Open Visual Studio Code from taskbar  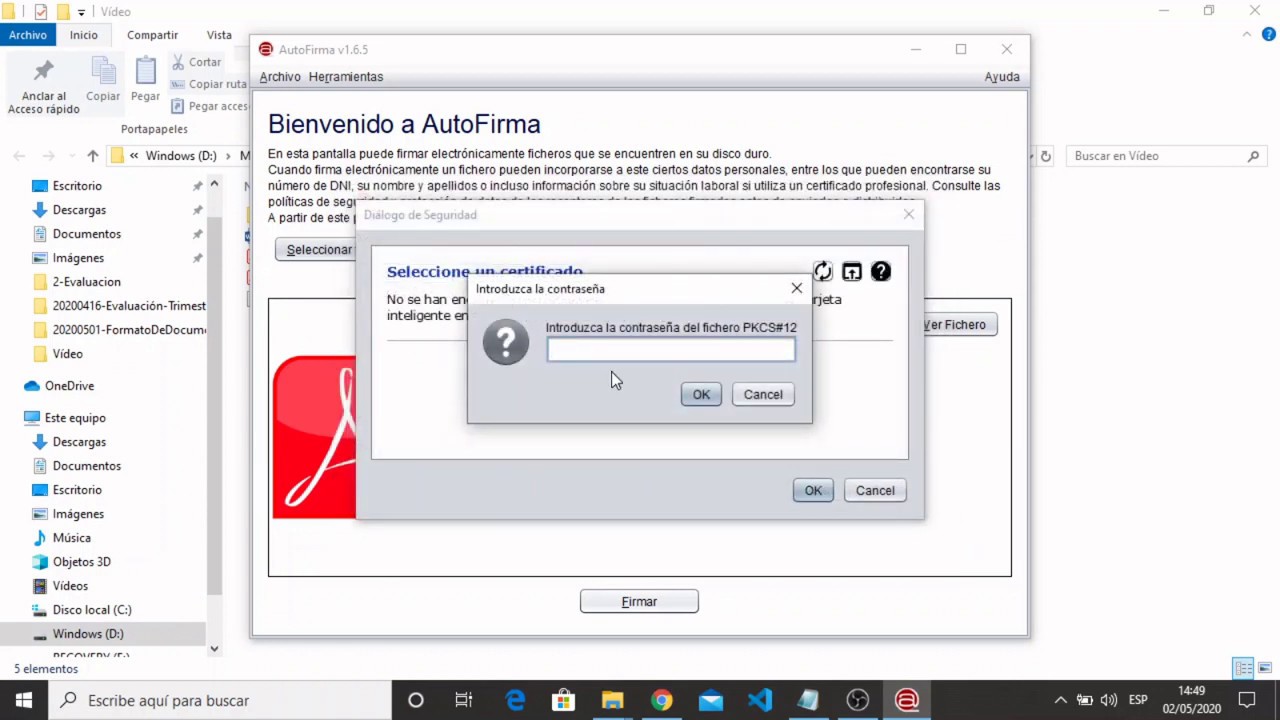click(x=760, y=700)
